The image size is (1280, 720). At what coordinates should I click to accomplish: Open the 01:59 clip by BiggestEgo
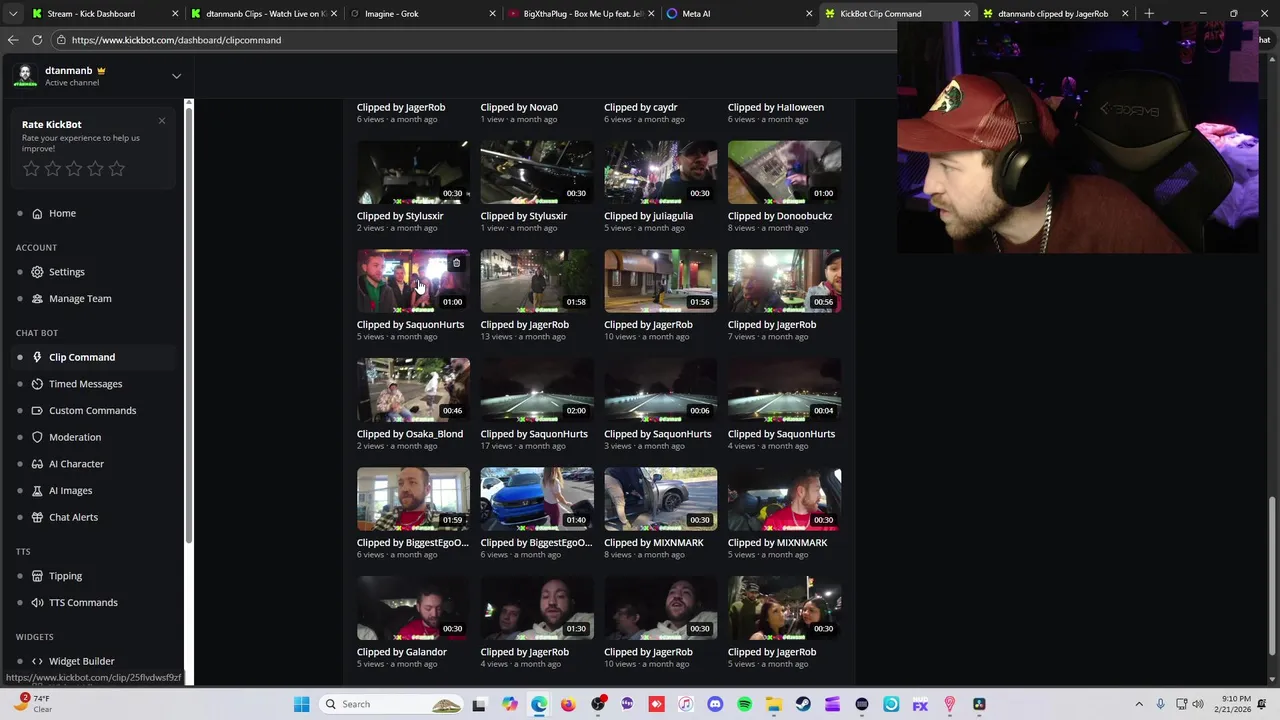[x=413, y=499]
